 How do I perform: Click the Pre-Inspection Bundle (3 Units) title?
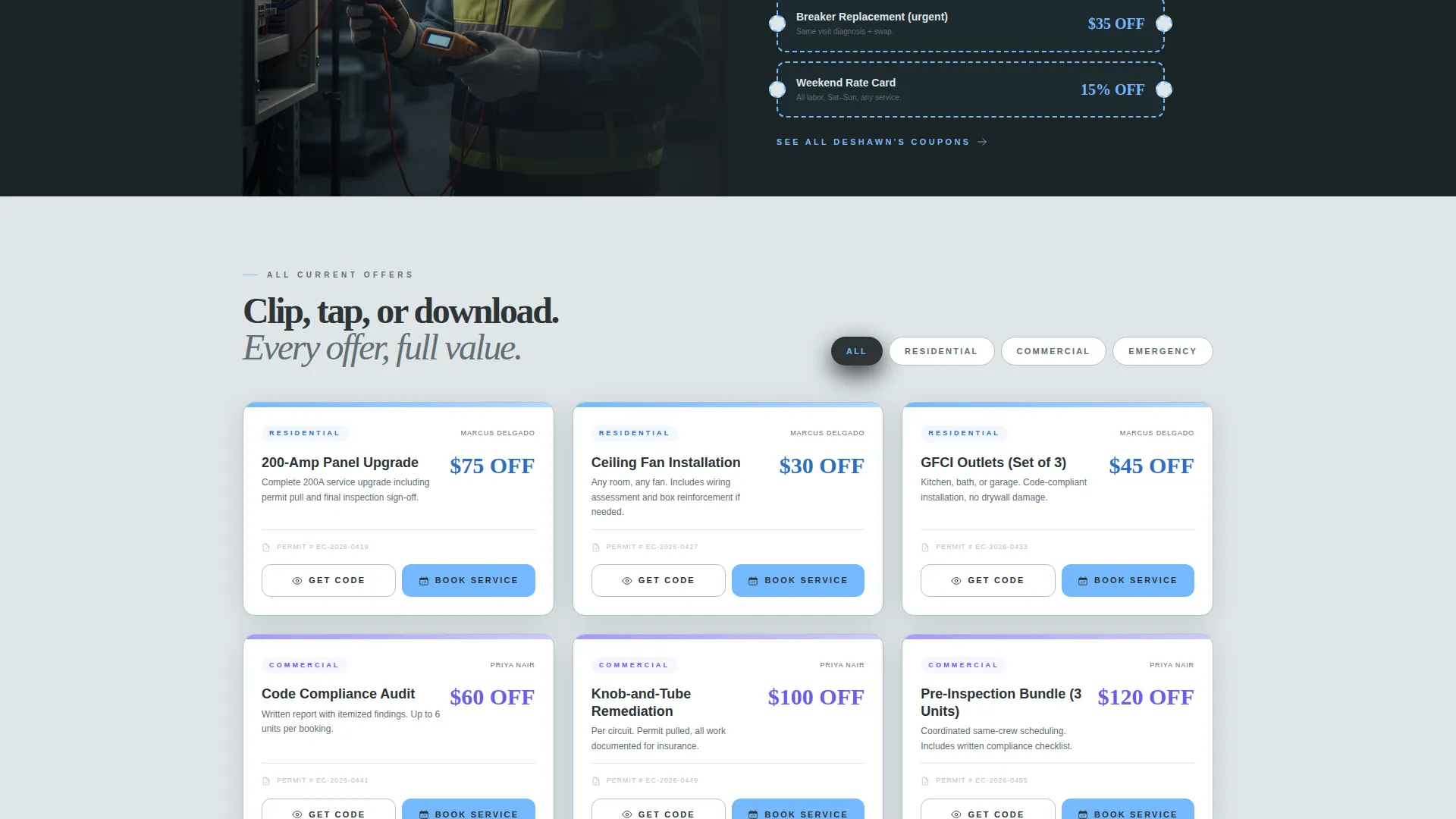[x=1001, y=702]
